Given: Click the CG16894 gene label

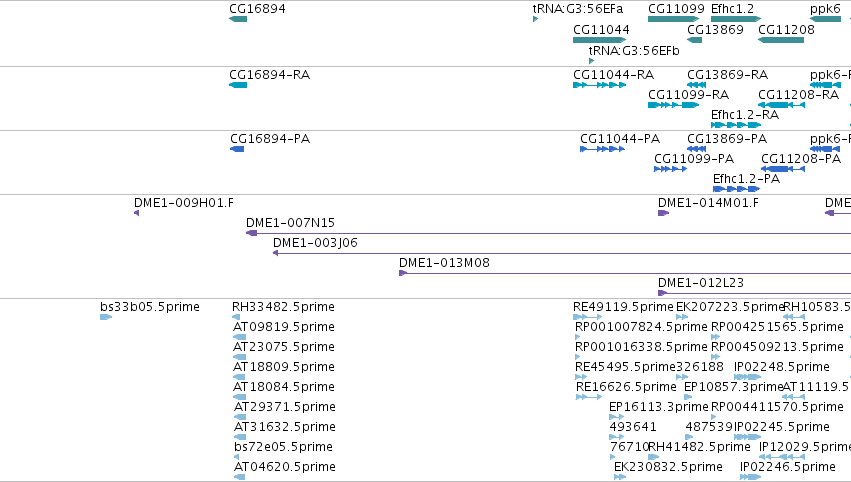Looking at the screenshot, I should [x=257, y=9].
